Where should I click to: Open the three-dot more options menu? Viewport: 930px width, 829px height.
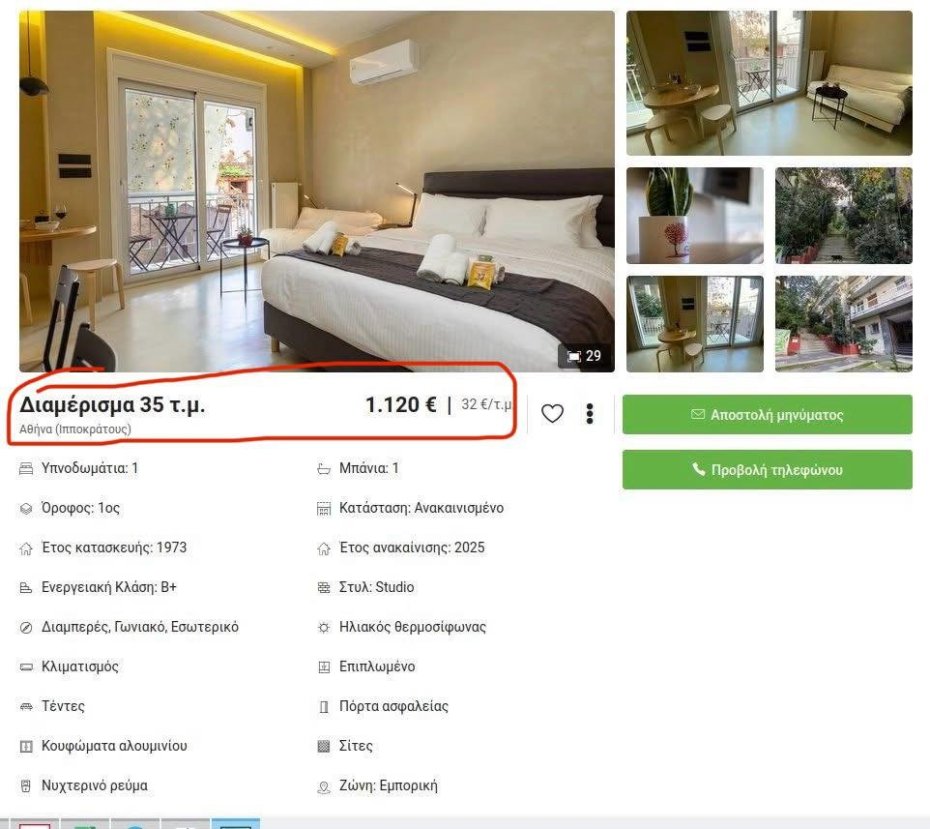[590, 413]
